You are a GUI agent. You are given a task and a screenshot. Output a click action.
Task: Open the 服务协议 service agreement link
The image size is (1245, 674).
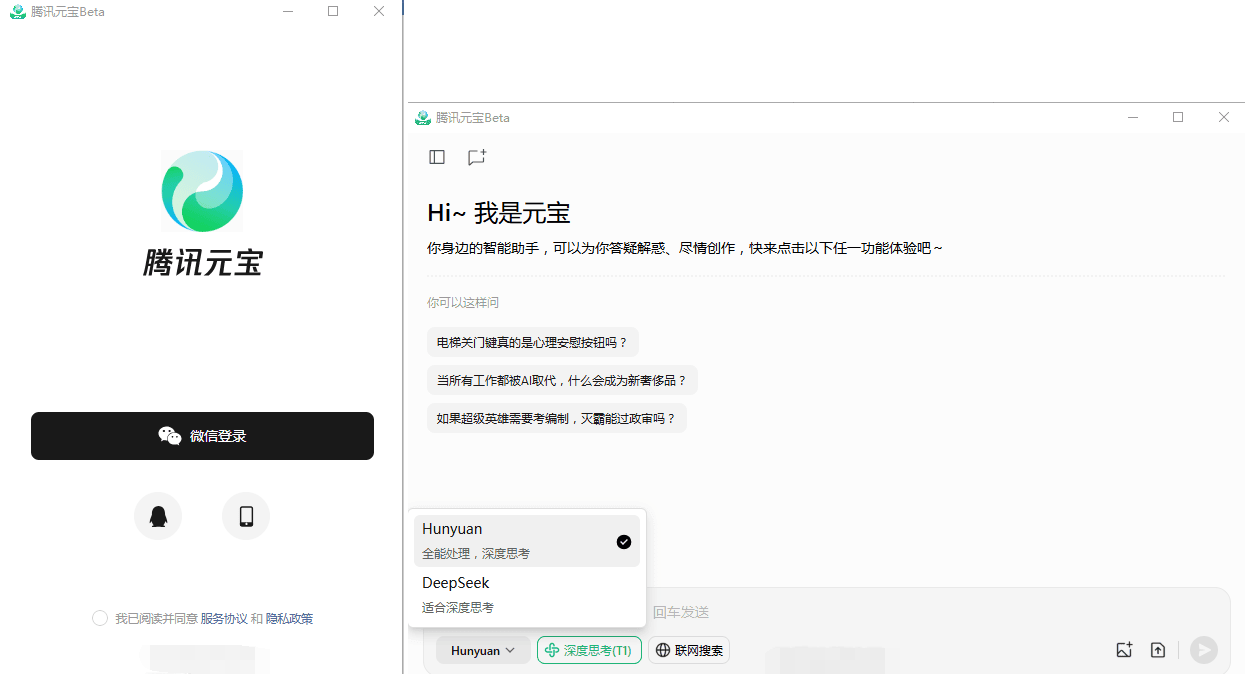(x=226, y=618)
